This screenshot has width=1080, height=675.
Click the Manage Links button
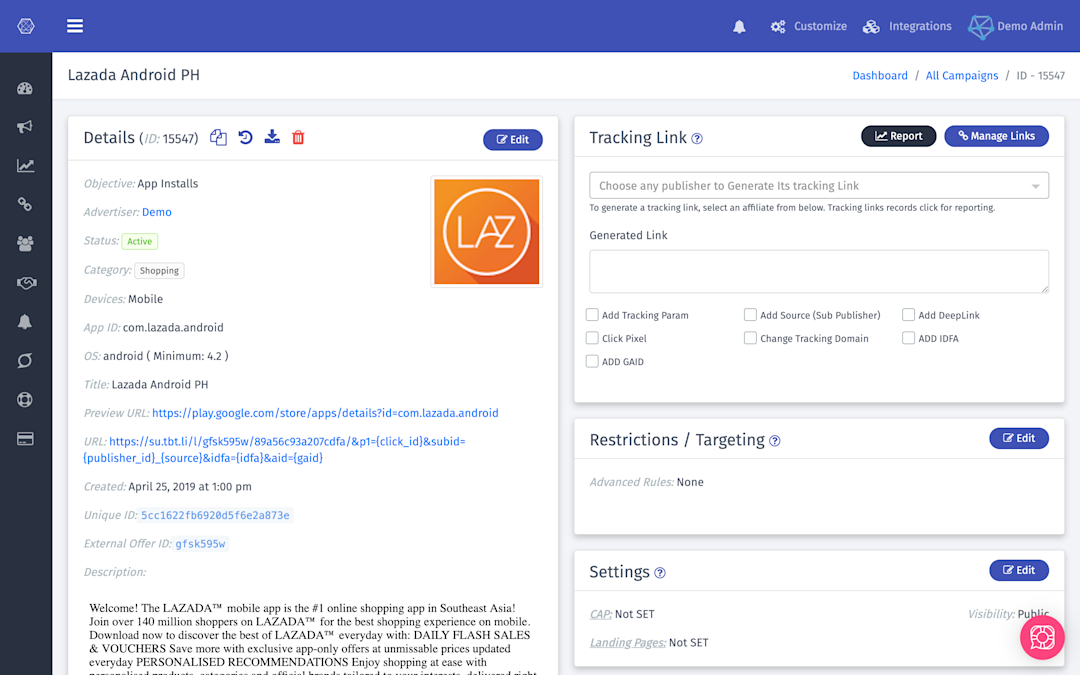(x=996, y=136)
